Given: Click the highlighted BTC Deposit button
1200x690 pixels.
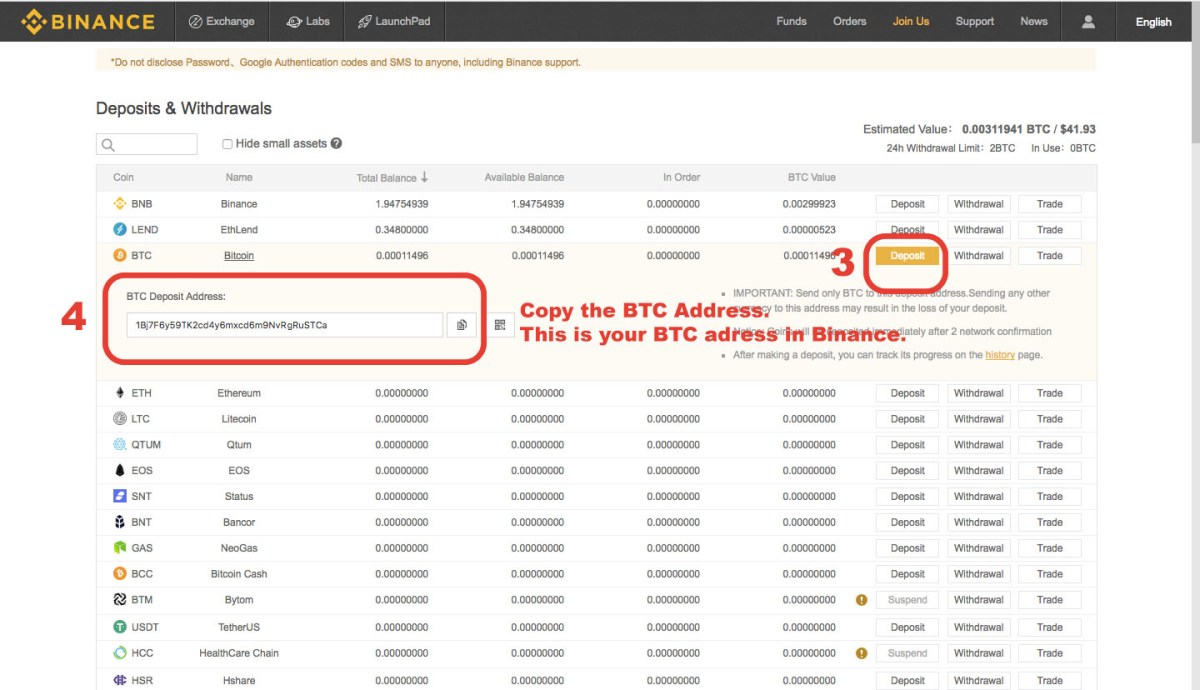Looking at the screenshot, I should (908, 255).
